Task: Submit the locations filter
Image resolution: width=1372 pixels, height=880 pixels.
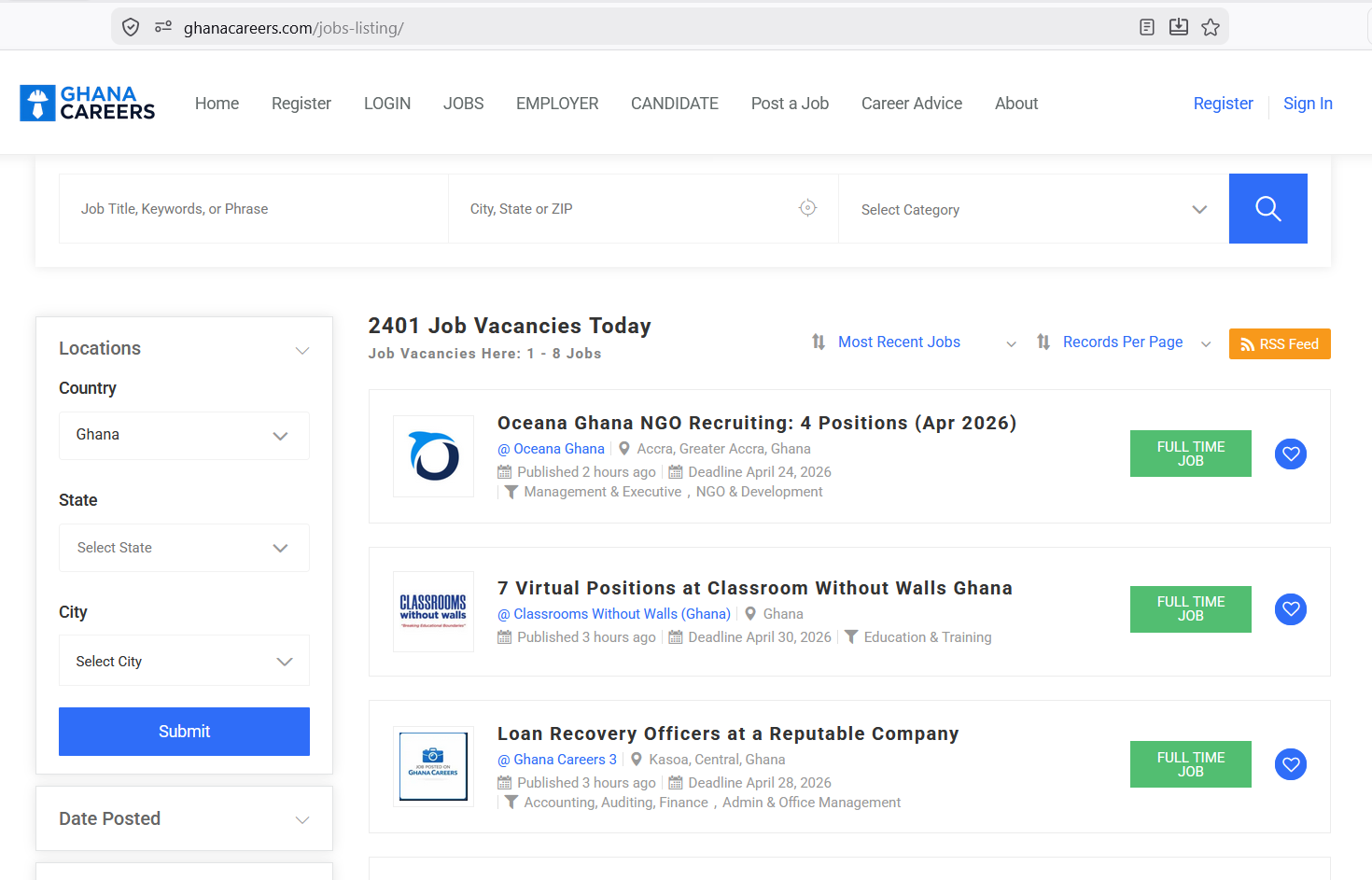Action: (x=184, y=732)
